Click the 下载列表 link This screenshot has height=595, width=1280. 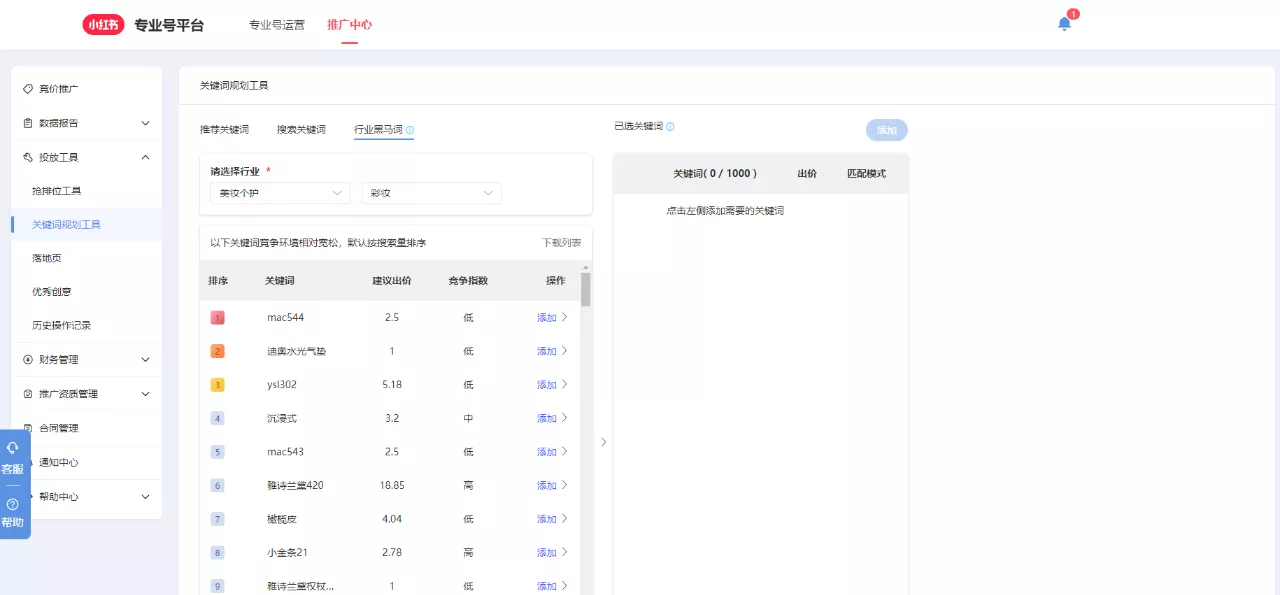click(561, 243)
